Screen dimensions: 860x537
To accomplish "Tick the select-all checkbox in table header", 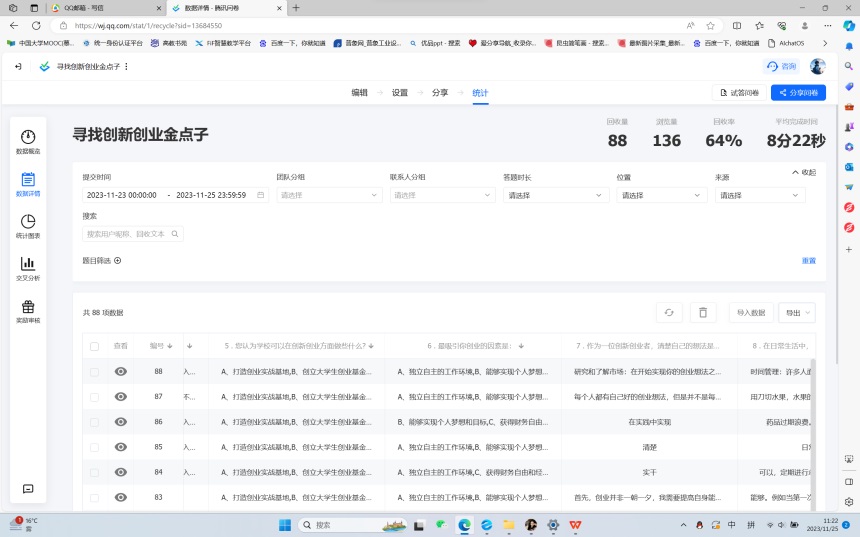I will 94,346.
